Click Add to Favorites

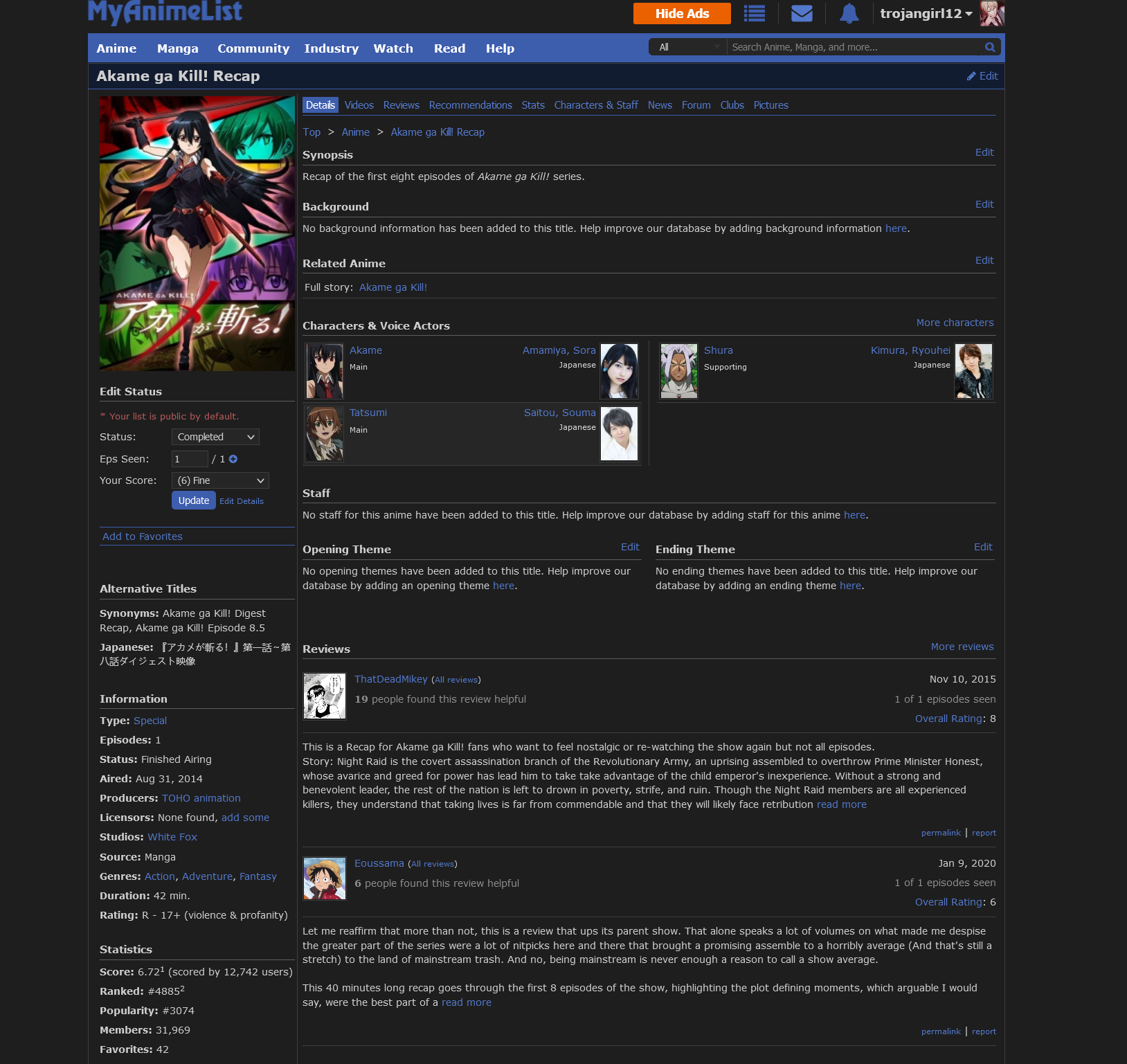click(143, 536)
